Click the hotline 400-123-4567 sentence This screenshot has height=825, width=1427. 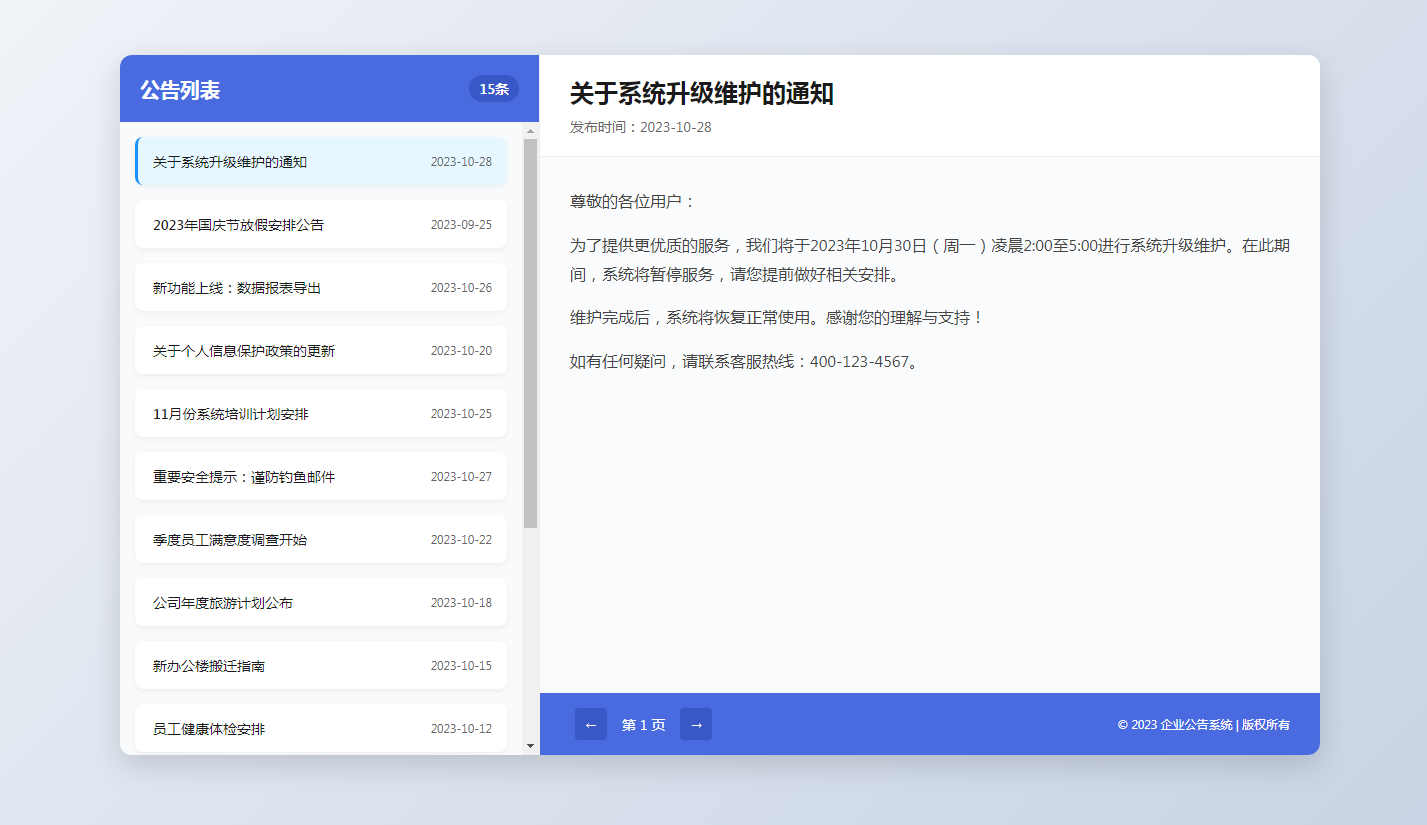click(744, 361)
